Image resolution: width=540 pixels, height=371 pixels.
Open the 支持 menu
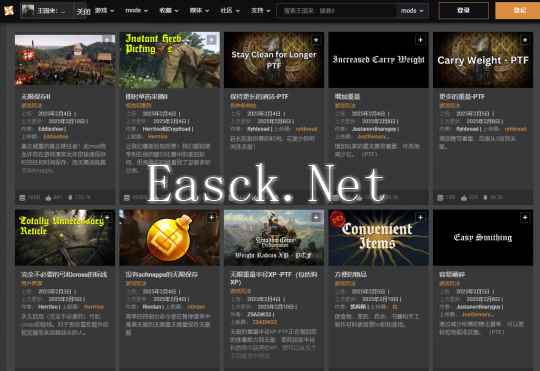pyautogui.click(x=260, y=11)
